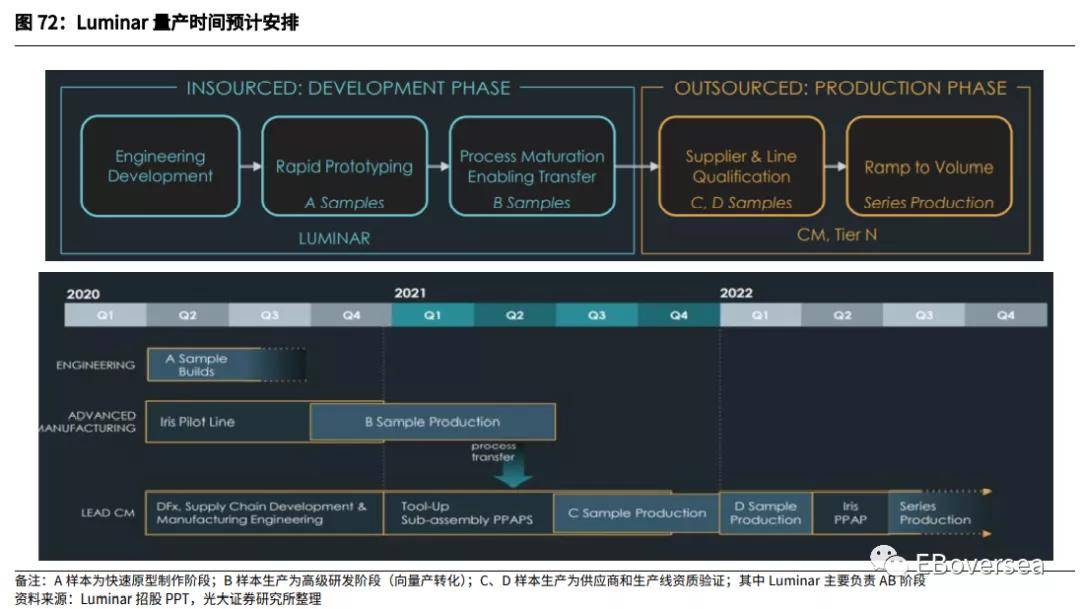Click the 'DFx, Supply Chain Development' bar
Image resolution: width=1080 pixels, height=609 pixels.
tap(264, 513)
